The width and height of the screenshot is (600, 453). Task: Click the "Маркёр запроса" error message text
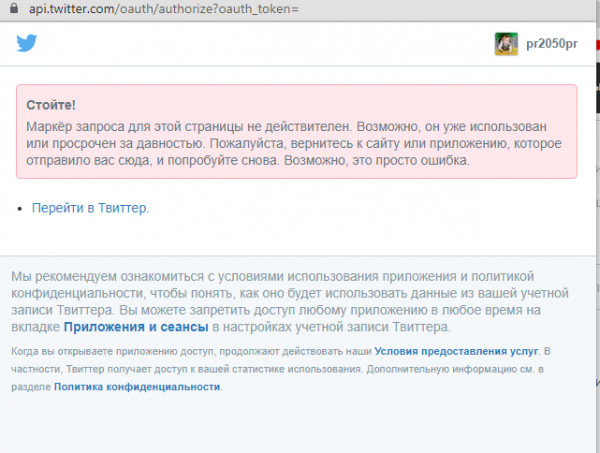point(294,143)
